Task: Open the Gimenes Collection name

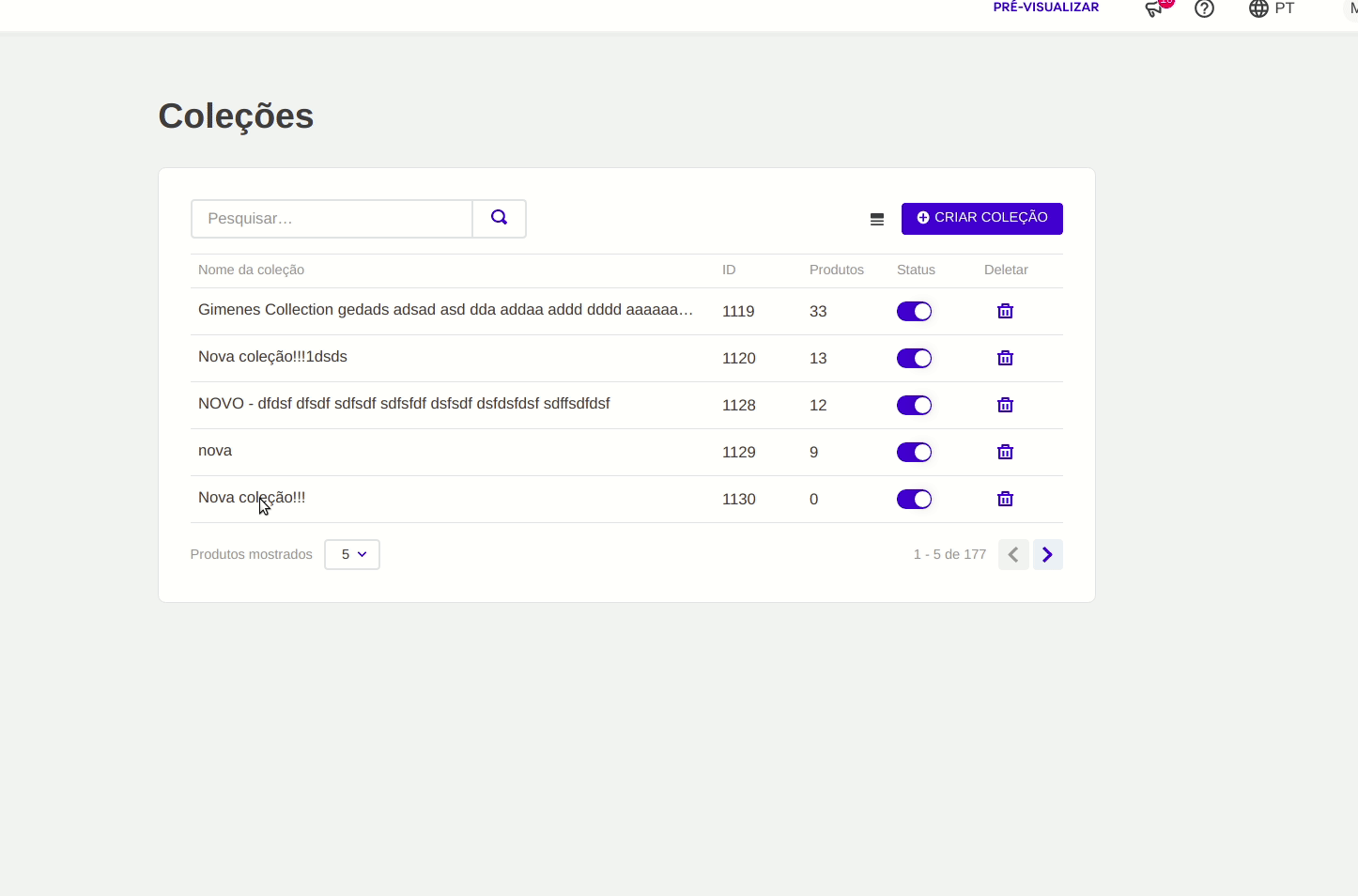Action: pyautogui.click(x=446, y=310)
